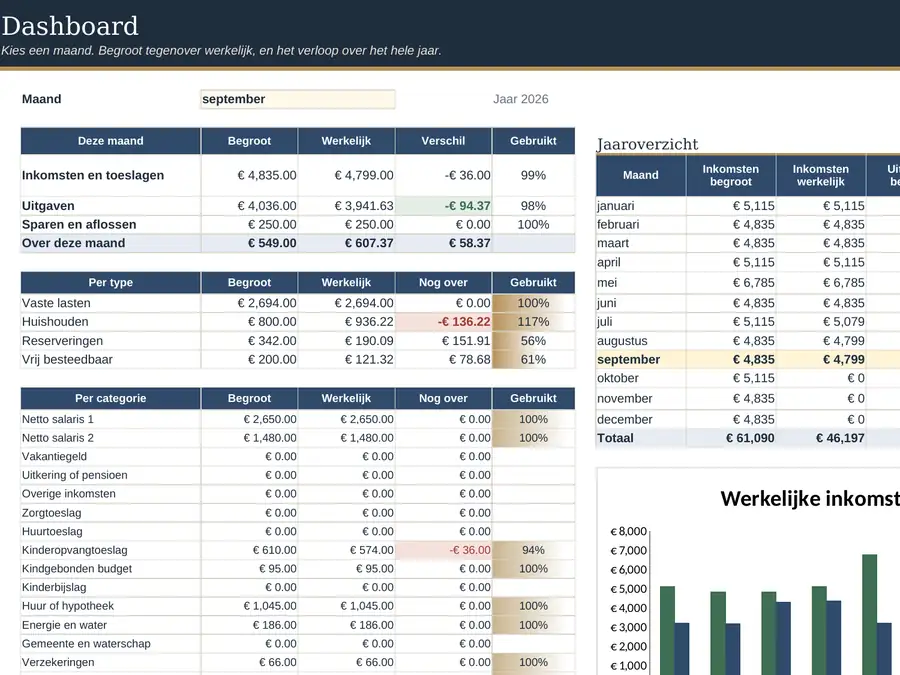The width and height of the screenshot is (900, 675).
Task: Click the 'Over deze maand' total label
Action: click(x=73, y=243)
